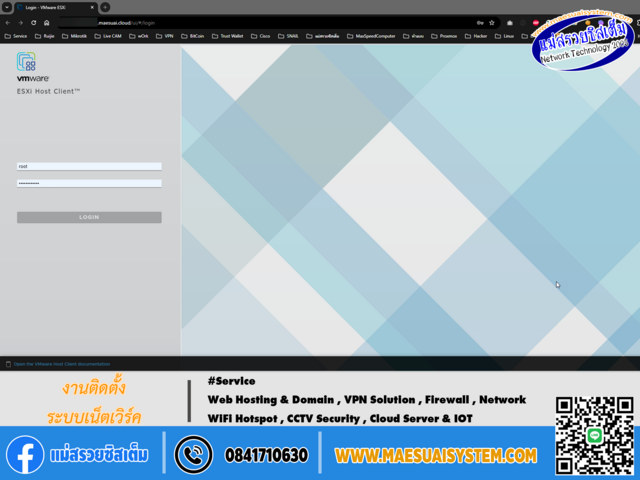
Task: Open the Linux bookmarks folder
Action: tap(504, 36)
